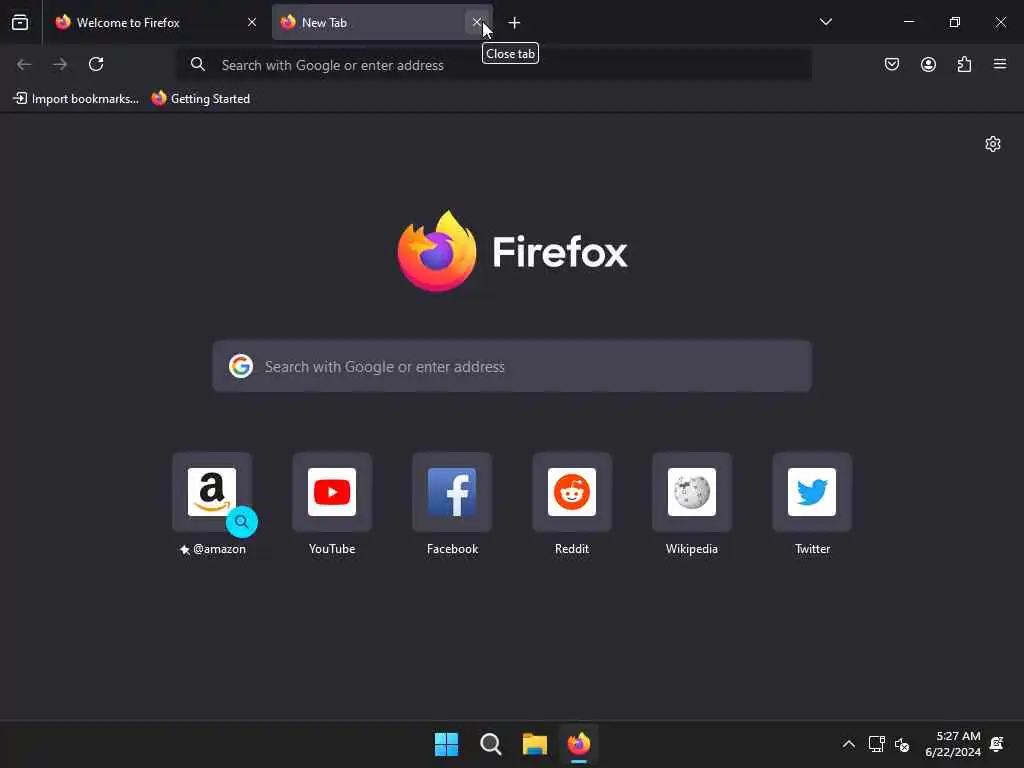Open the Extensions puzzle icon
The height and width of the screenshot is (768, 1024).
click(964, 64)
